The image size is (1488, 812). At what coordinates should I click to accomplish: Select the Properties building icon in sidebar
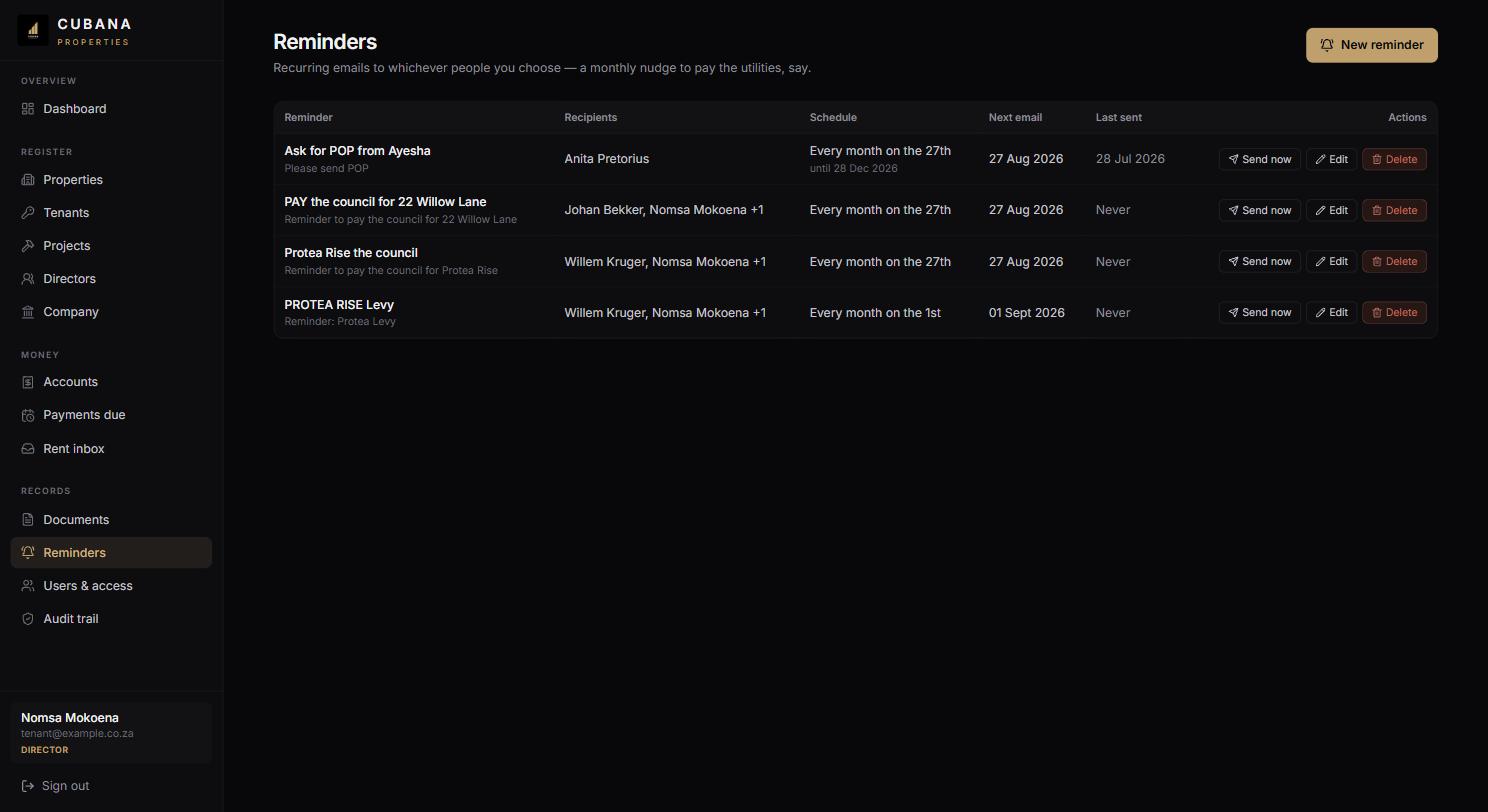(x=28, y=180)
